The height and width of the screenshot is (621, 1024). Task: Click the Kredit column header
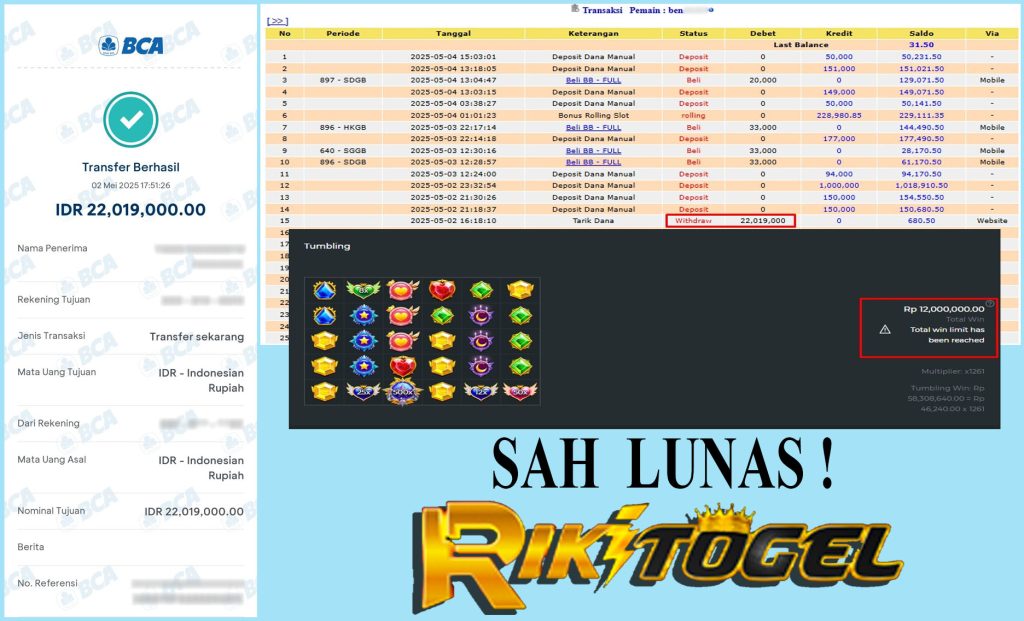tap(839, 33)
